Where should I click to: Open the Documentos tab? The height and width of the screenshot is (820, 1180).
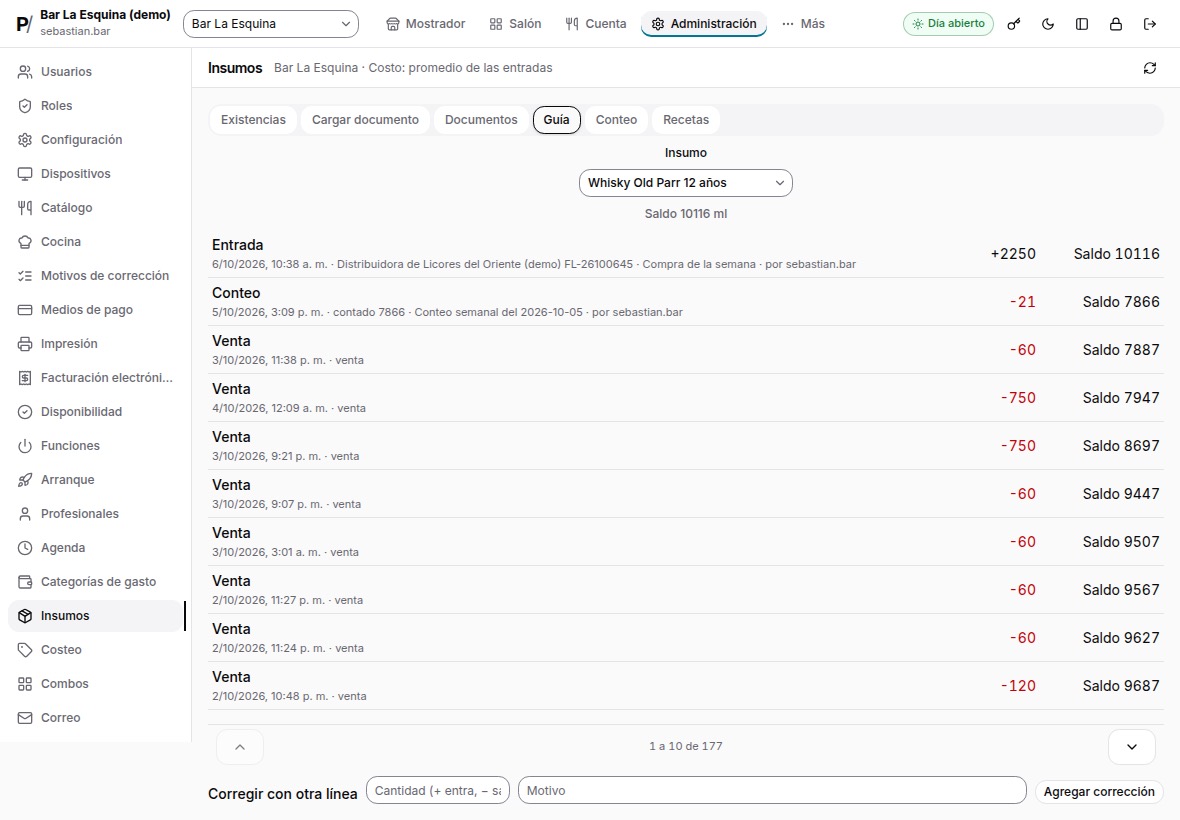(x=481, y=120)
